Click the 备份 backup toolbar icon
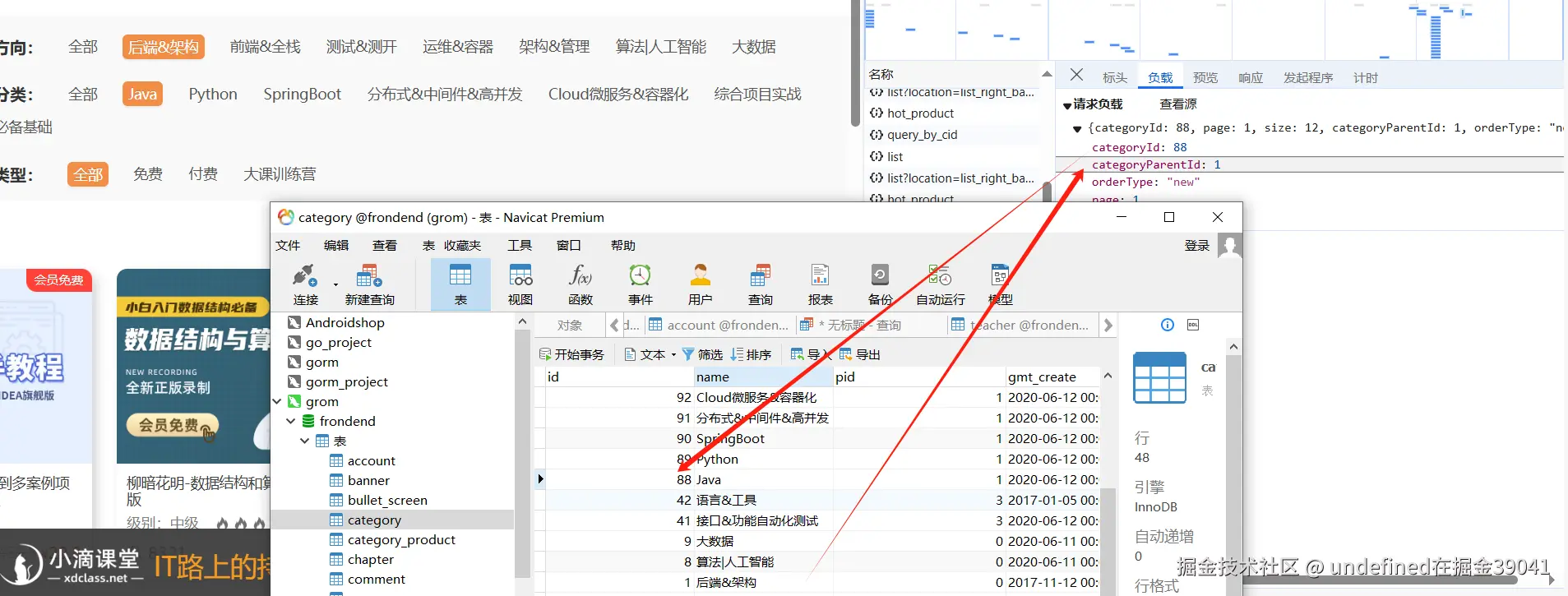 880,284
